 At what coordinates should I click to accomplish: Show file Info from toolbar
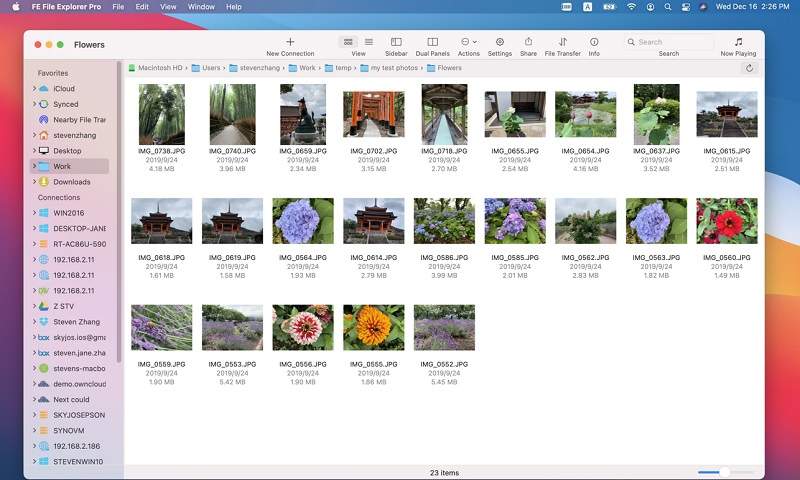click(594, 42)
